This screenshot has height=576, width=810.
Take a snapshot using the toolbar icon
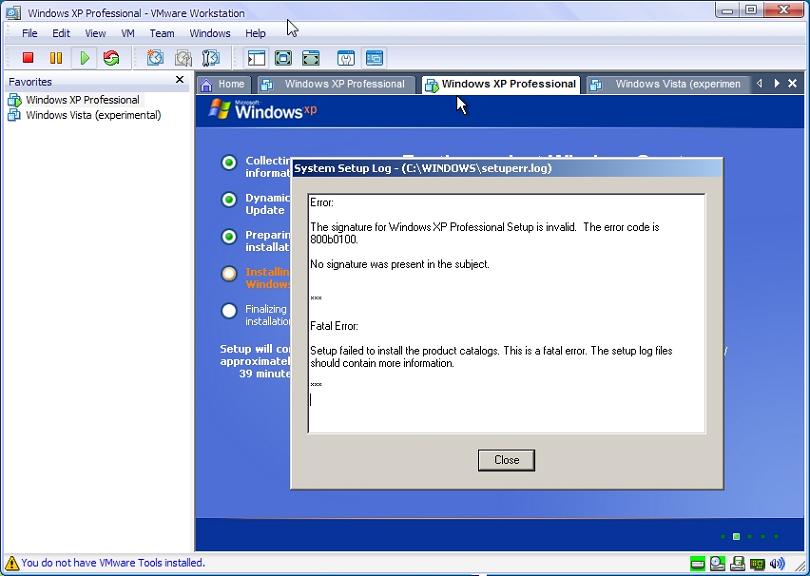pyautogui.click(x=155, y=58)
